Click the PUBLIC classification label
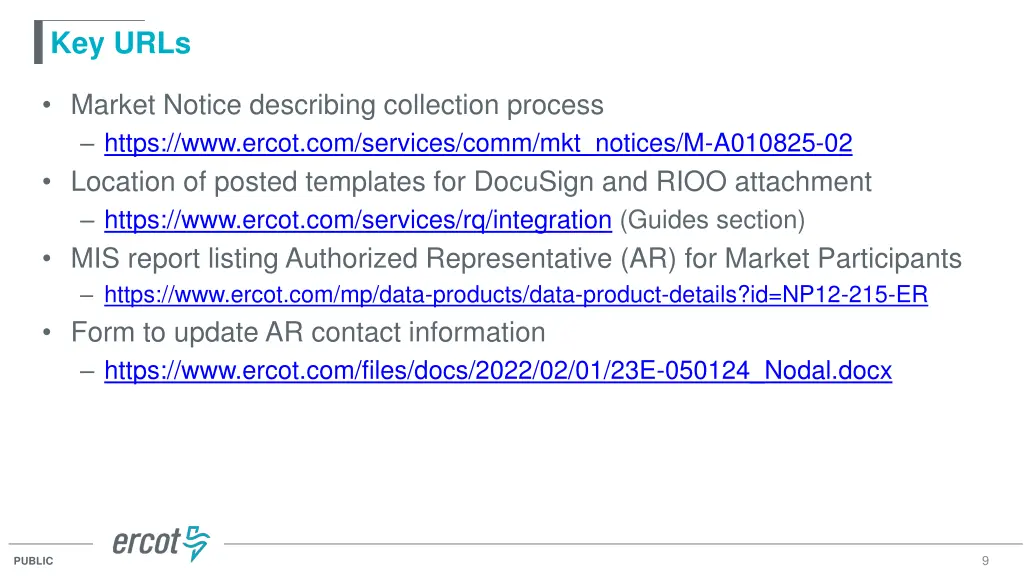Screen dimensions: 1024x576 tap(33, 560)
